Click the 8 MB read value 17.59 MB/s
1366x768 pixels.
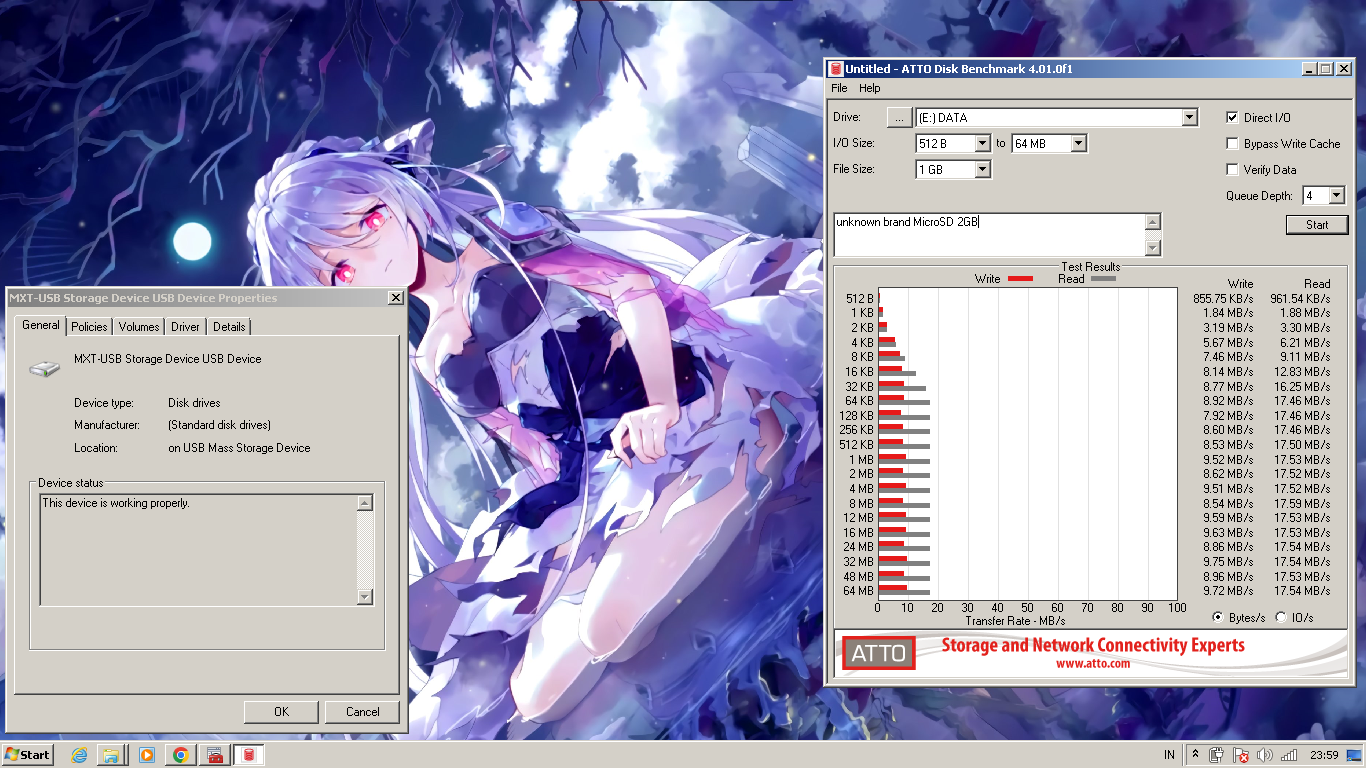point(1302,503)
